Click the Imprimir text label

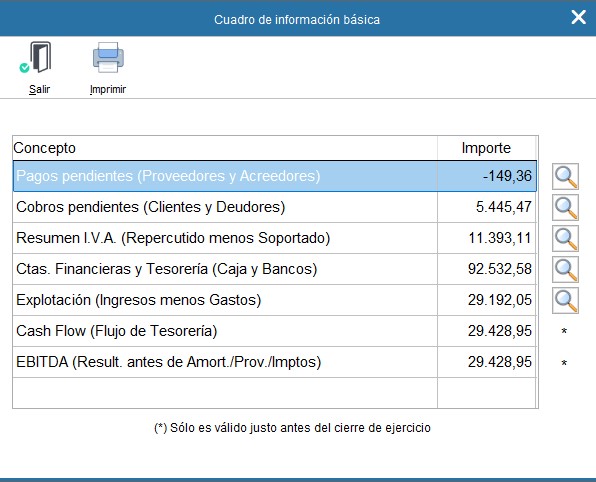pos(108,89)
